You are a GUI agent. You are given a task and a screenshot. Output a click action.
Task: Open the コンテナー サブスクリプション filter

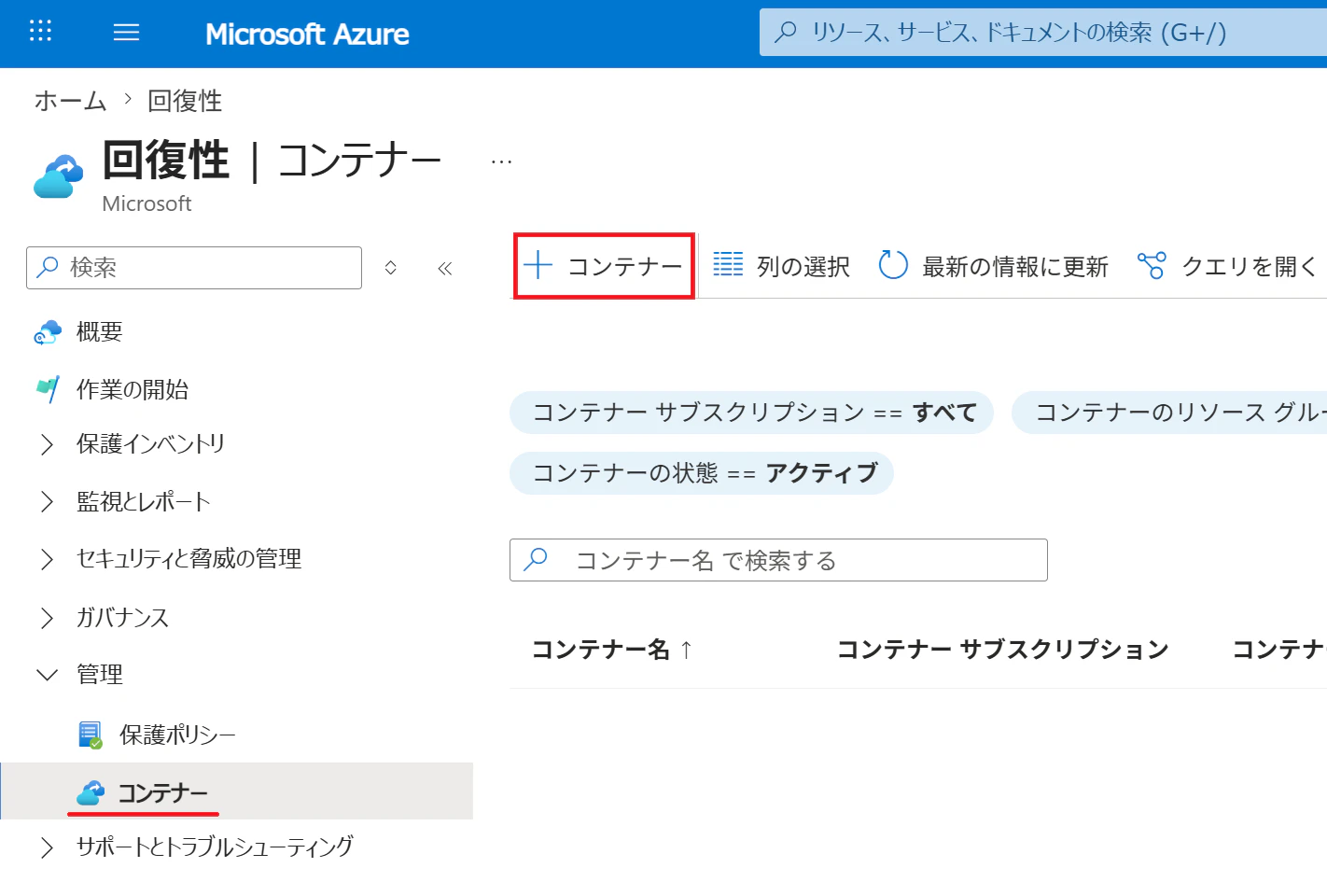[751, 413]
